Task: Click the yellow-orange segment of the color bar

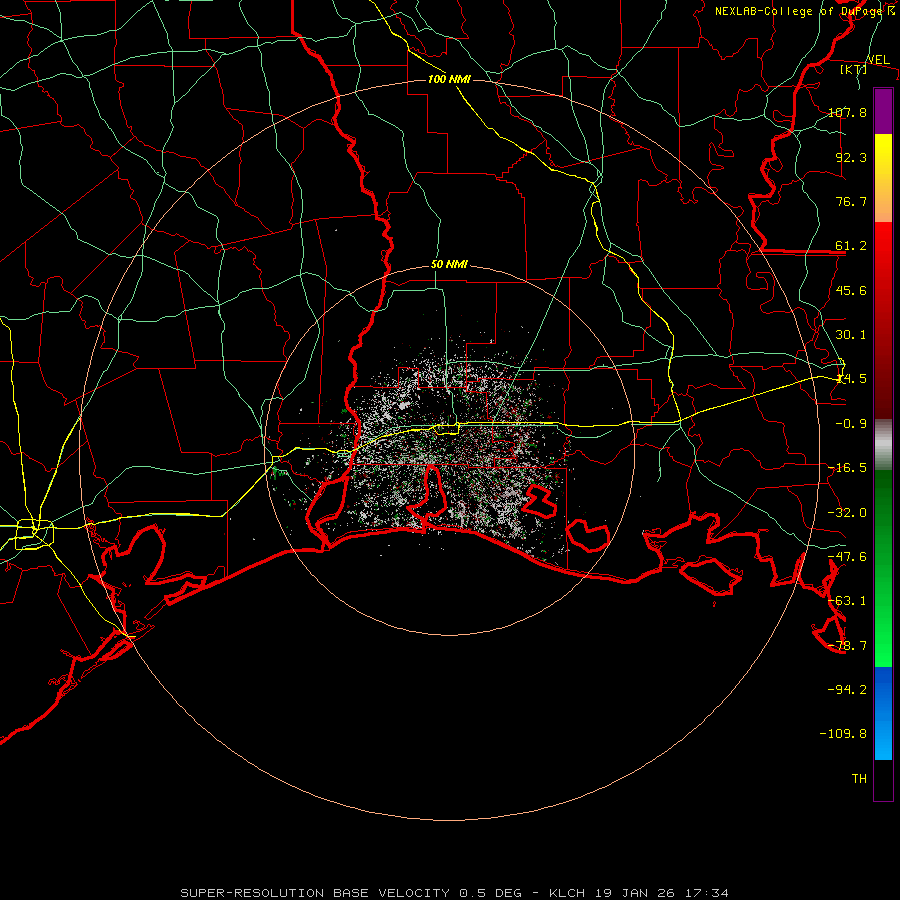Action: 883,178
